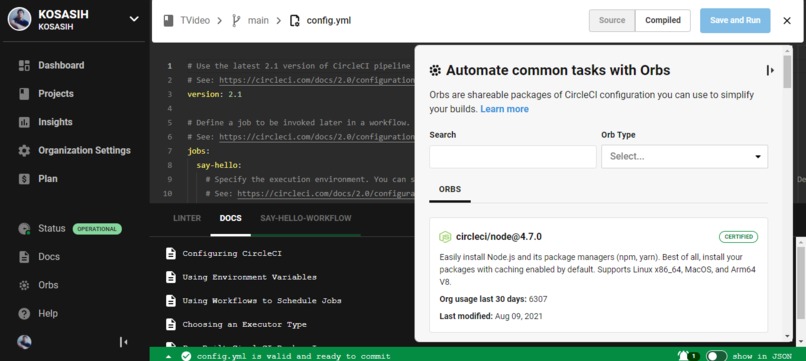Image resolution: width=806 pixels, height=361 pixels.
Task: Open Using Environment Variables doc icon
Action: pos(171,277)
